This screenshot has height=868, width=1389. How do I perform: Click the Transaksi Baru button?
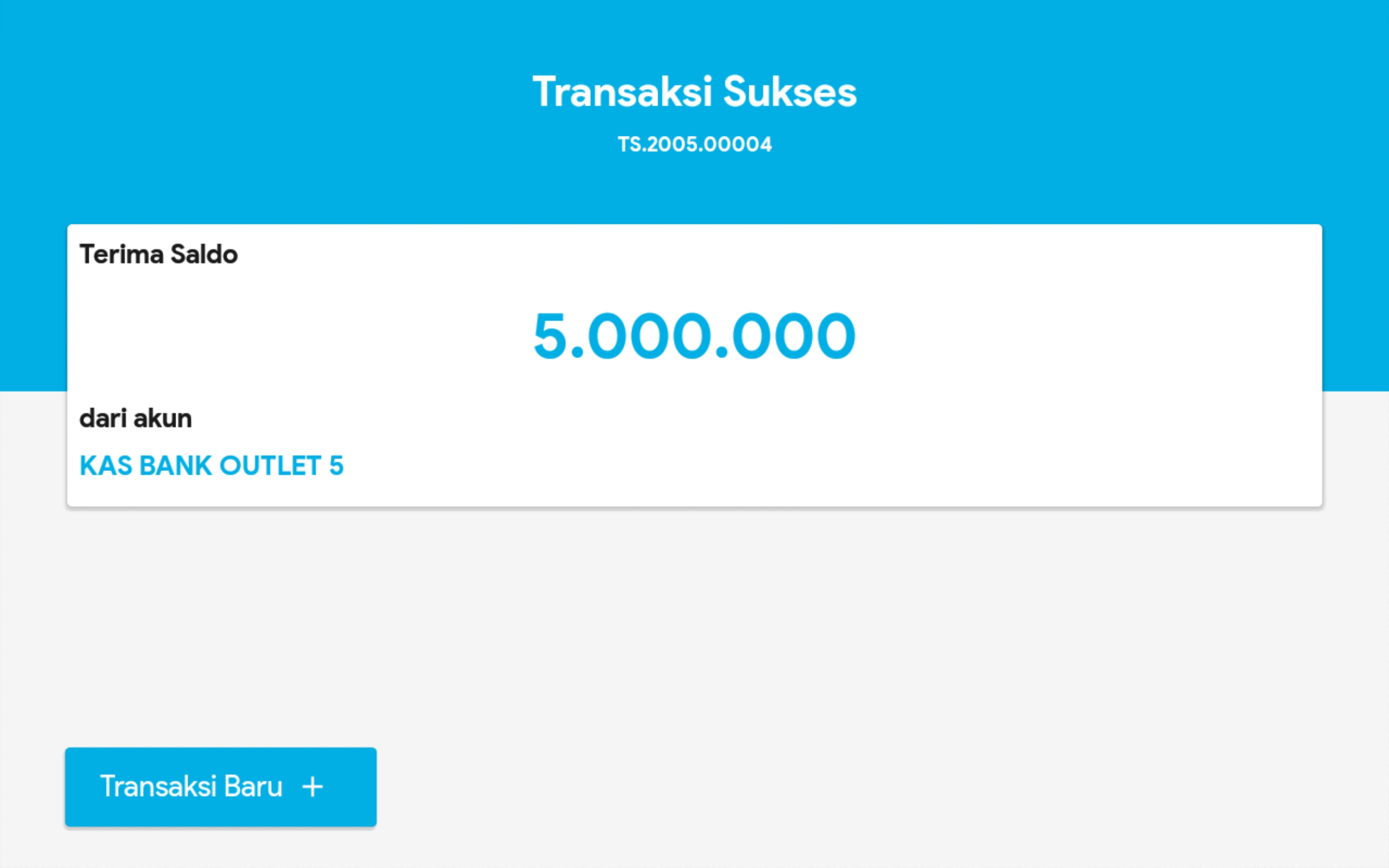220,787
